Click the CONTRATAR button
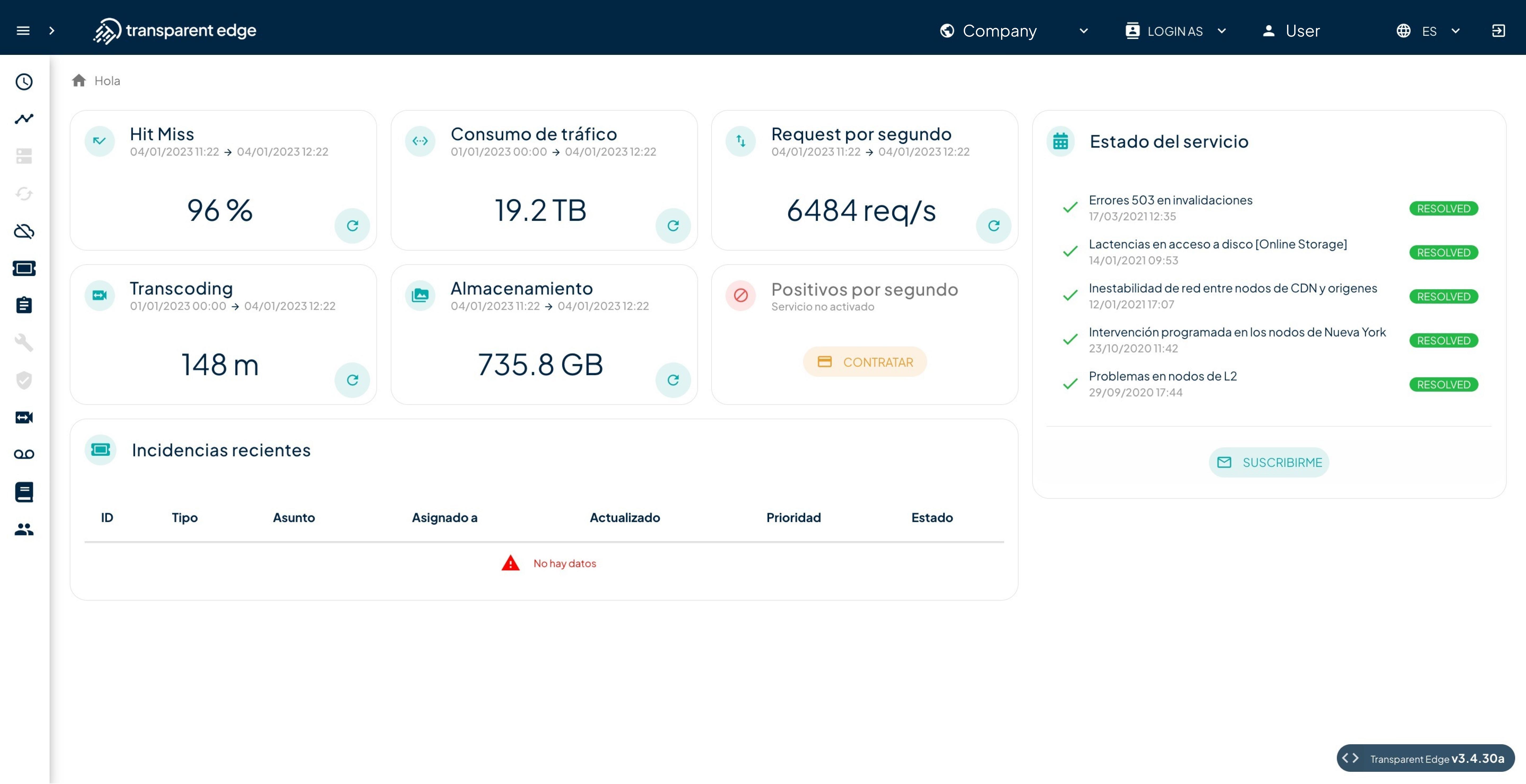The image size is (1526, 784). 865,362
